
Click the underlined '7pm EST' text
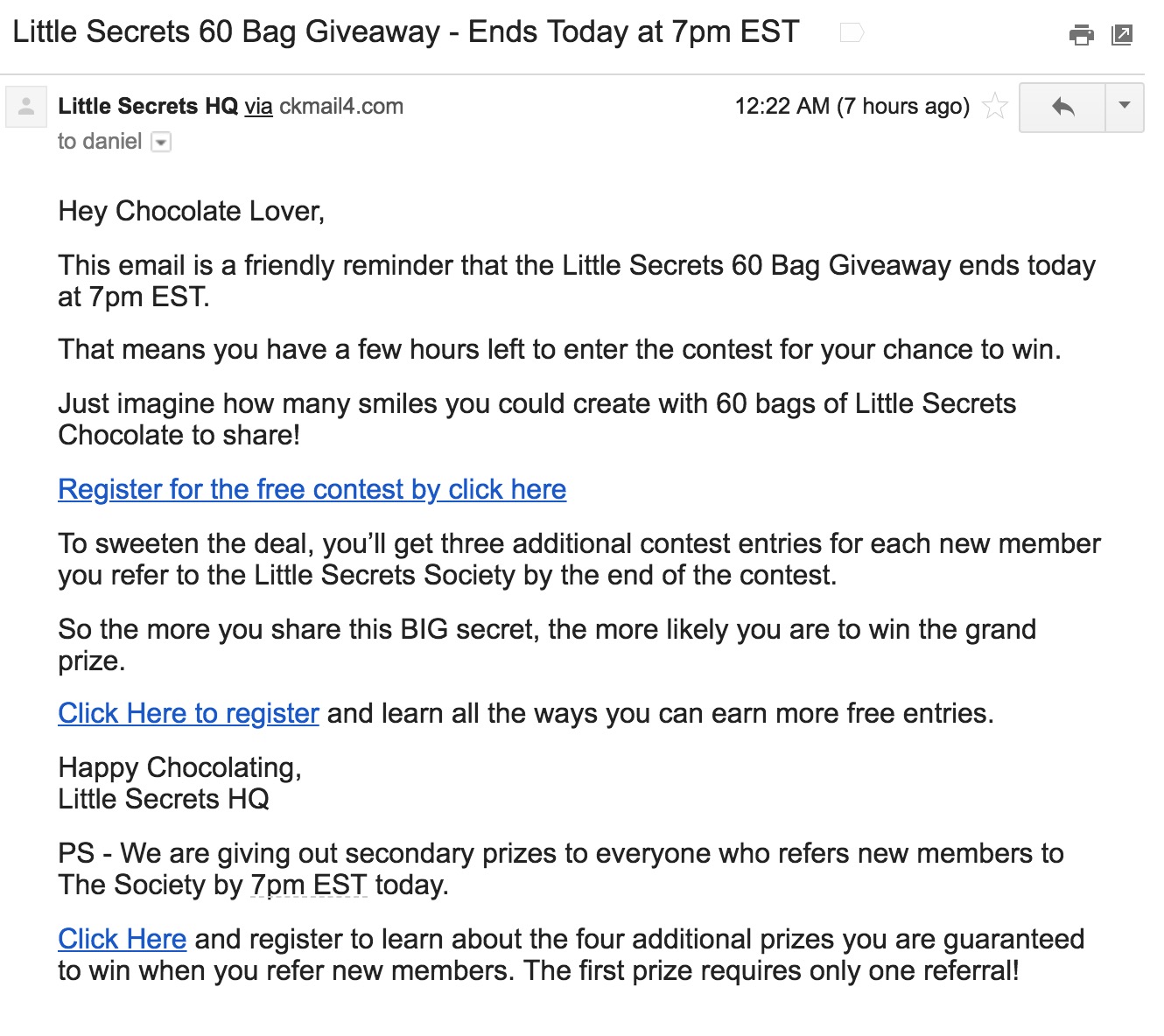(x=308, y=885)
